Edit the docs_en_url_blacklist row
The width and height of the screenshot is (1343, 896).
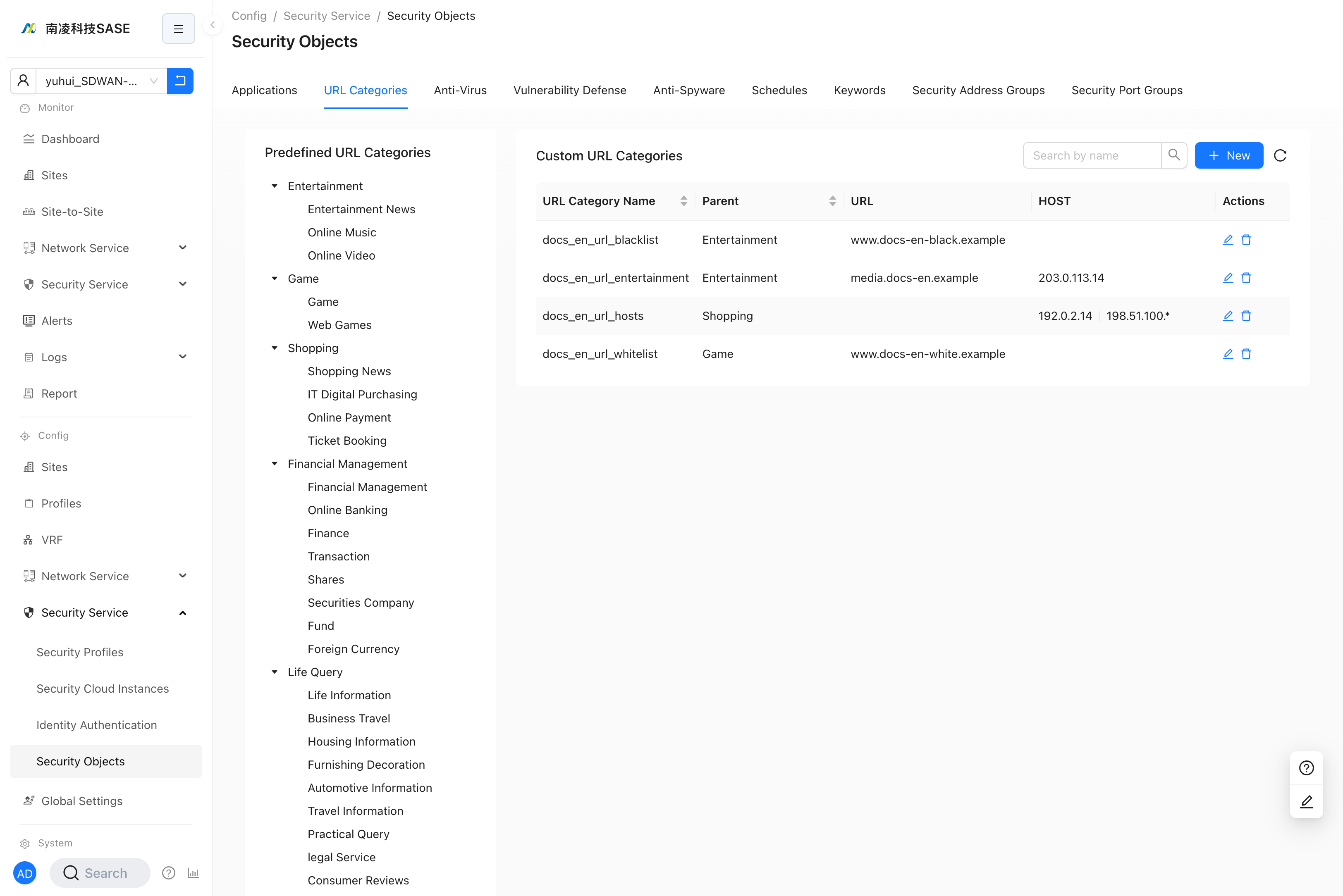click(1228, 240)
